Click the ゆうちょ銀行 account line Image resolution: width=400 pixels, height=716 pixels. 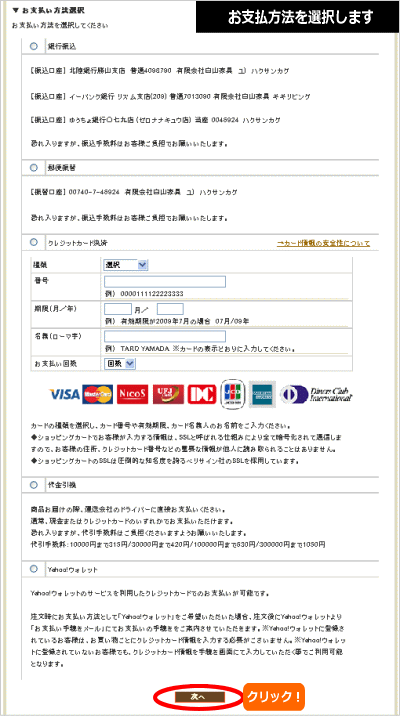click(155, 120)
